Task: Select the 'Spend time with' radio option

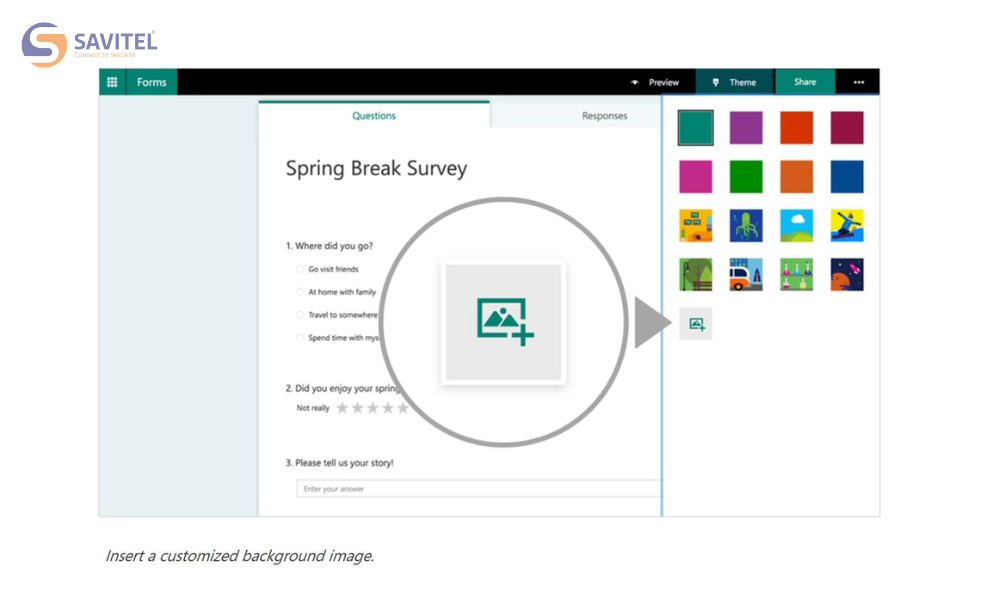Action: [300, 338]
